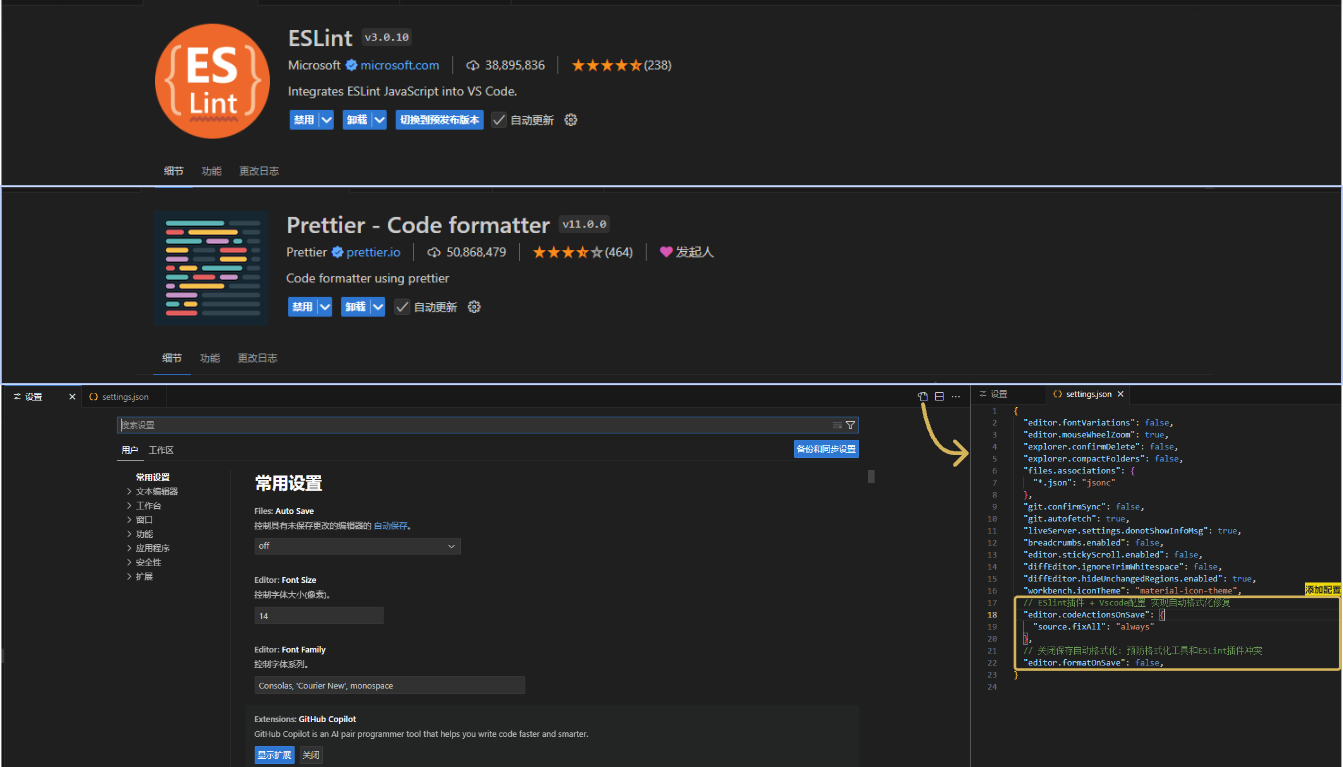Expand 文本编辑器 settings category
The height and width of the screenshot is (767, 1343).
129,492
